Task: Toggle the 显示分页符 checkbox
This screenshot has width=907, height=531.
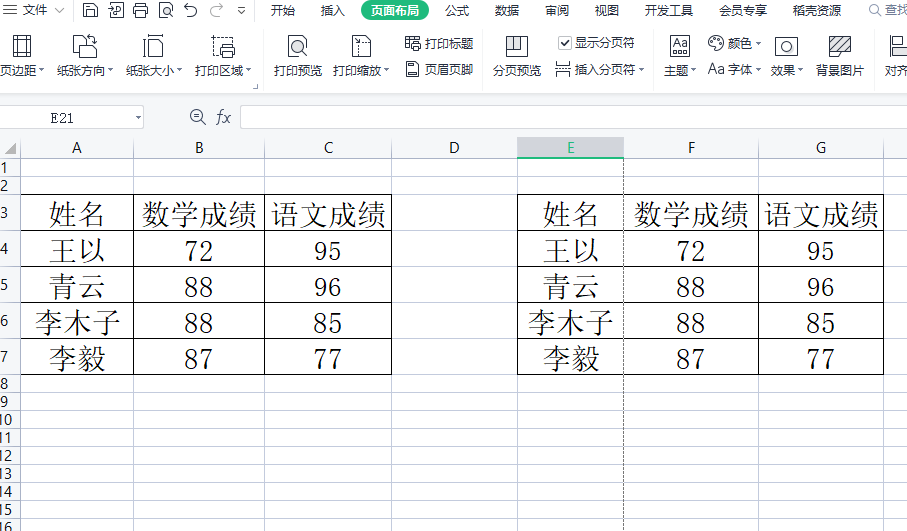Action: pos(565,43)
